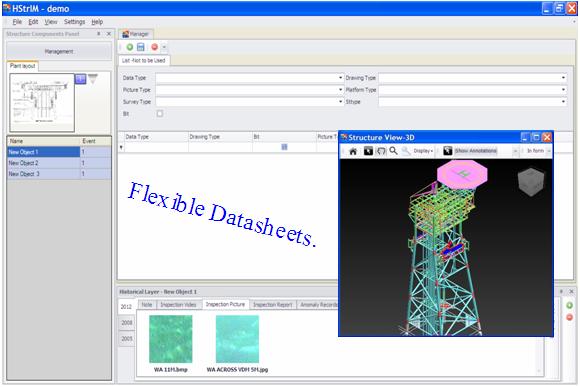Click the green add icon in Historical Layer

pos(570,305)
